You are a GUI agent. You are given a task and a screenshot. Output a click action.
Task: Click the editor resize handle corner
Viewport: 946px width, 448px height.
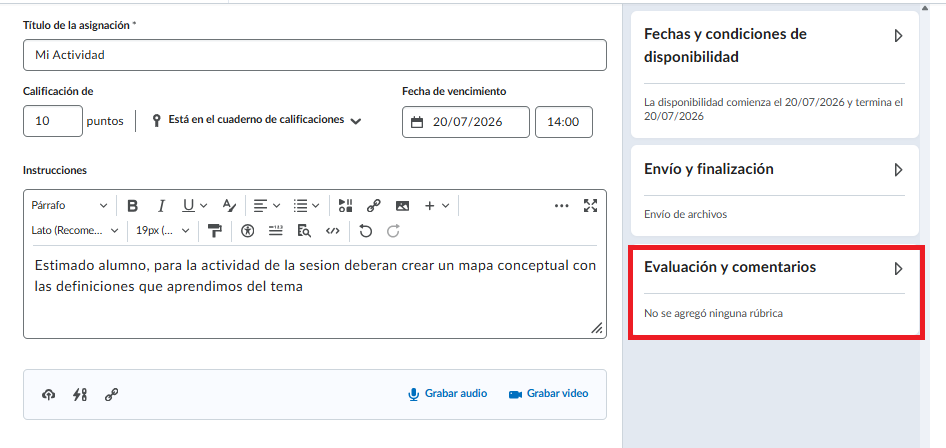[x=597, y=329]
